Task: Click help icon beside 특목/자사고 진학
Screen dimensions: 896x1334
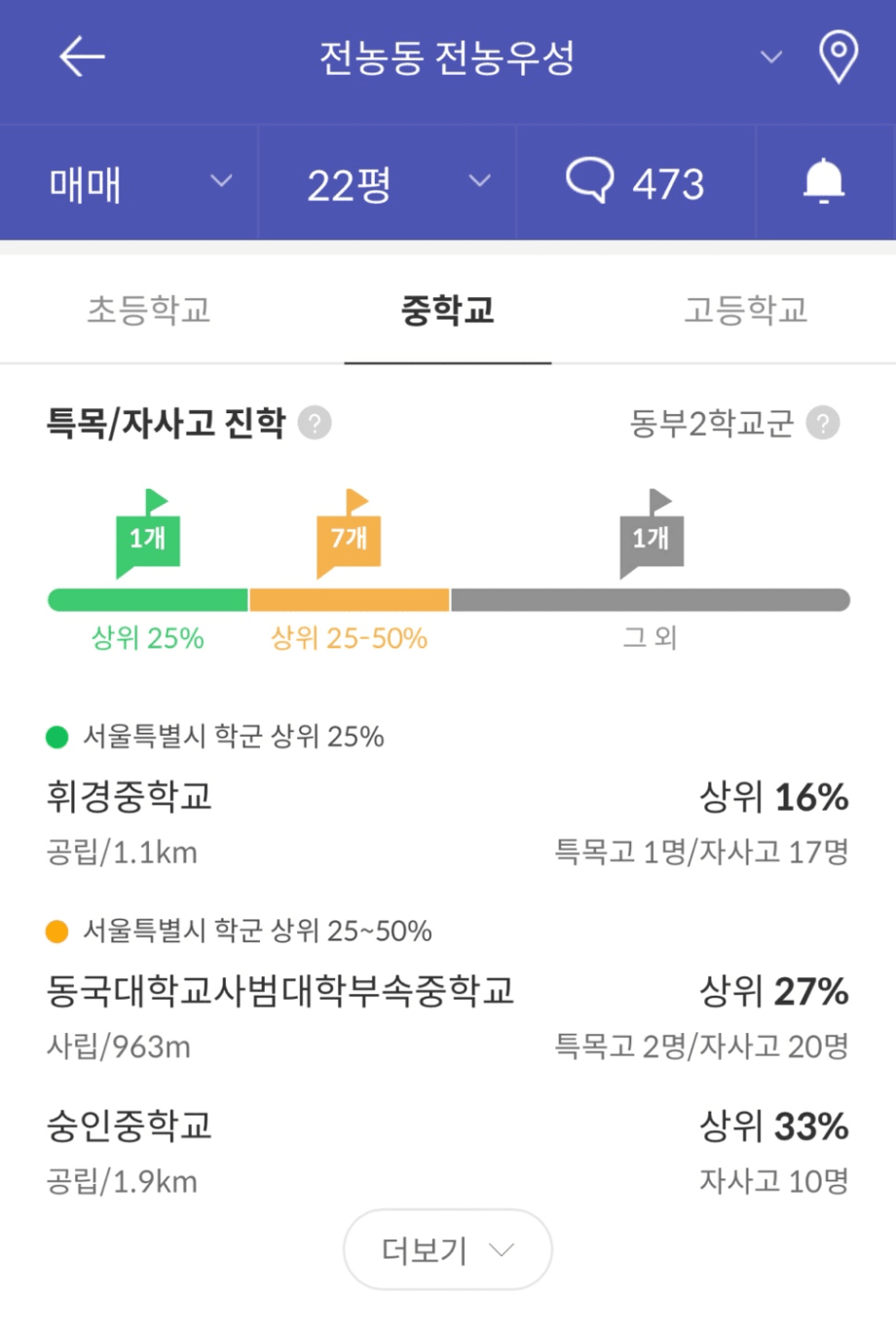Action: (315, 423)
